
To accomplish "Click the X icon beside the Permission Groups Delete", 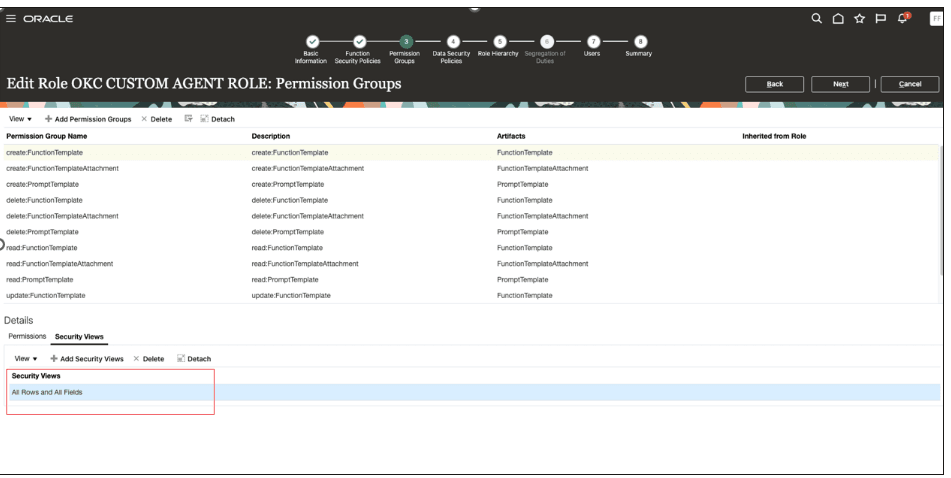I will pos(144,119).
